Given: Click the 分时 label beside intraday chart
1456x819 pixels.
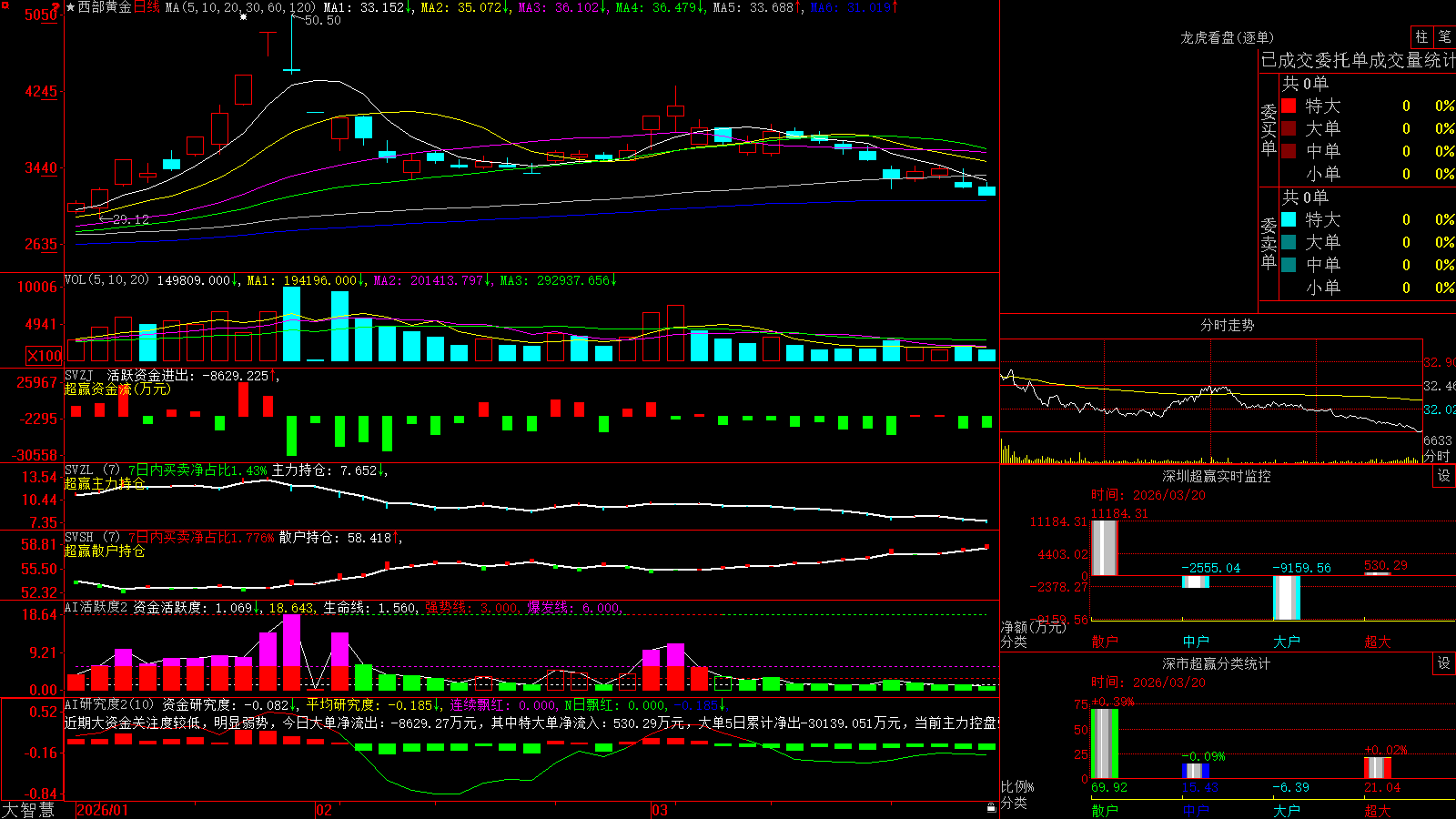Looking at the screenshot, I should point(1437,456).
